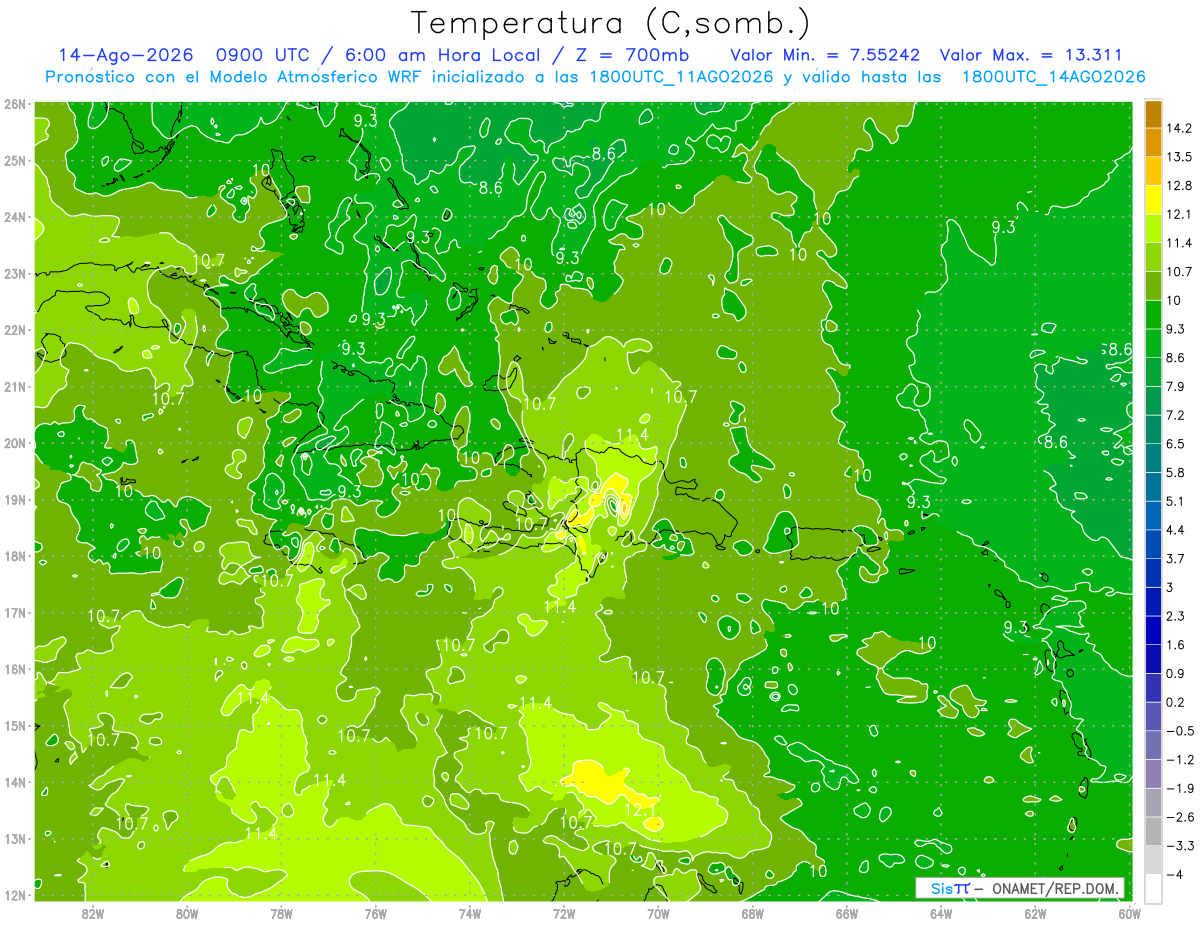Click the dark orange top swatch of color scale
Screen dimensions: 1200x927
(x=1153, y=114)
